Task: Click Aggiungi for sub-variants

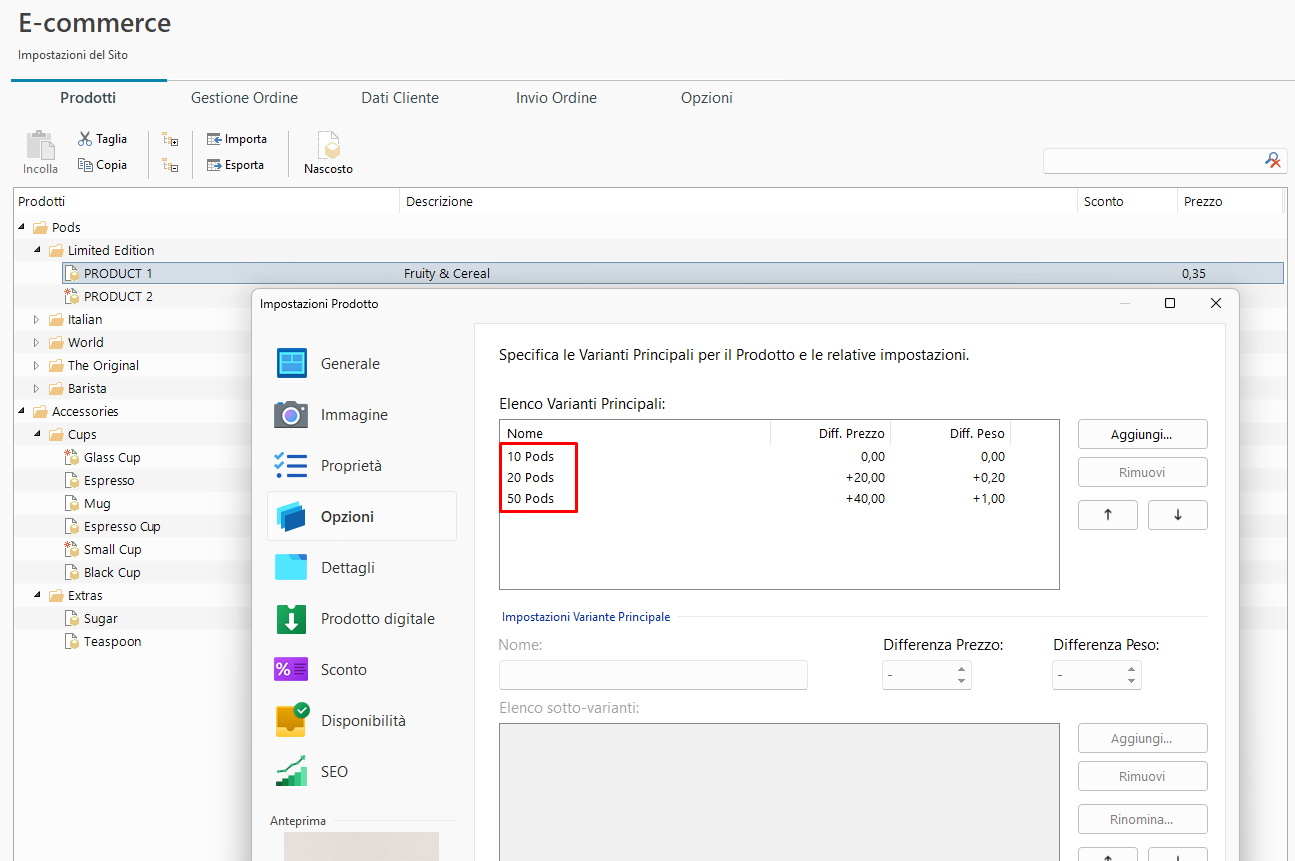Action: coord(1142,738)
